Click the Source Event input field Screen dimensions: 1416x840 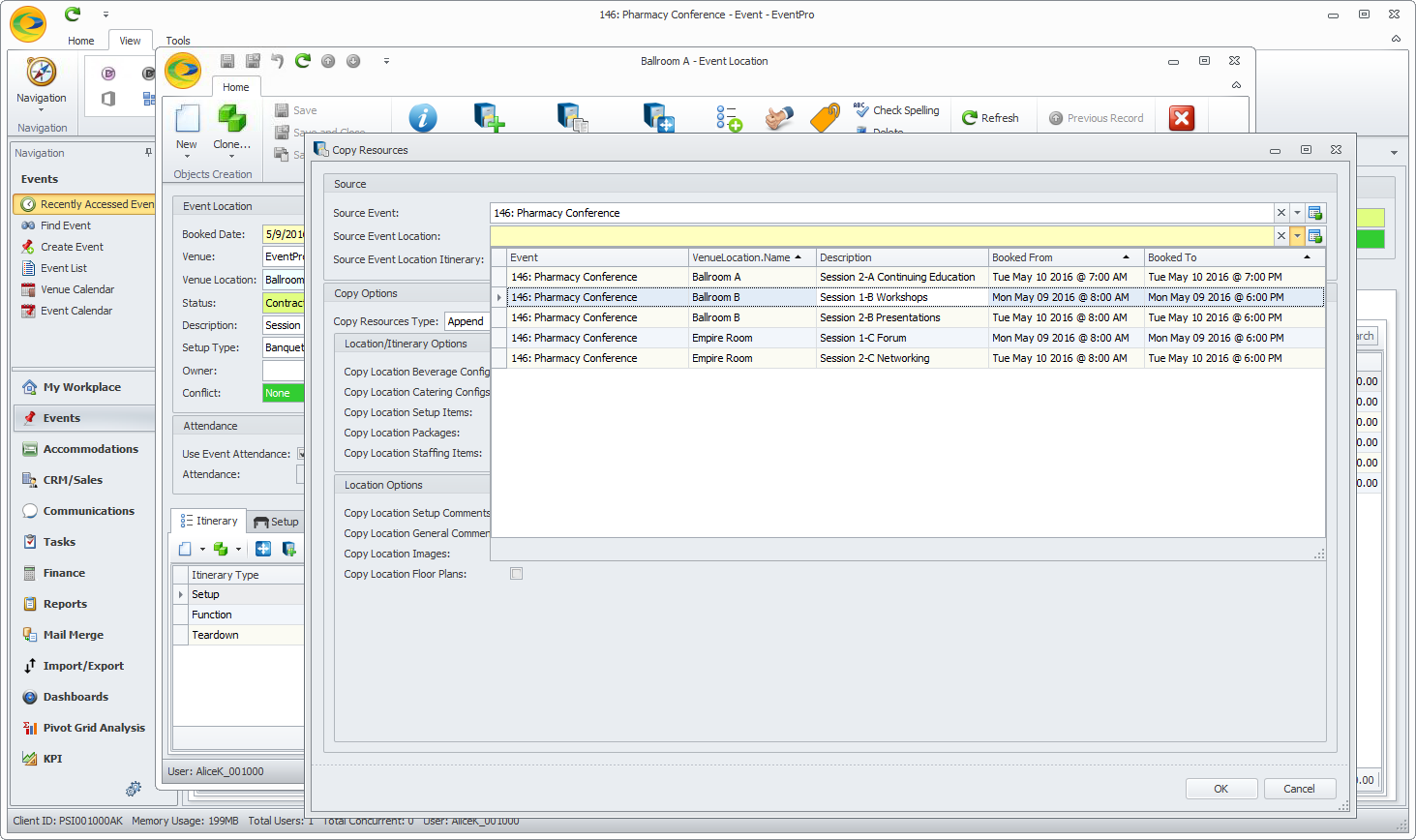pyautogui.click(x=882, y=213)
